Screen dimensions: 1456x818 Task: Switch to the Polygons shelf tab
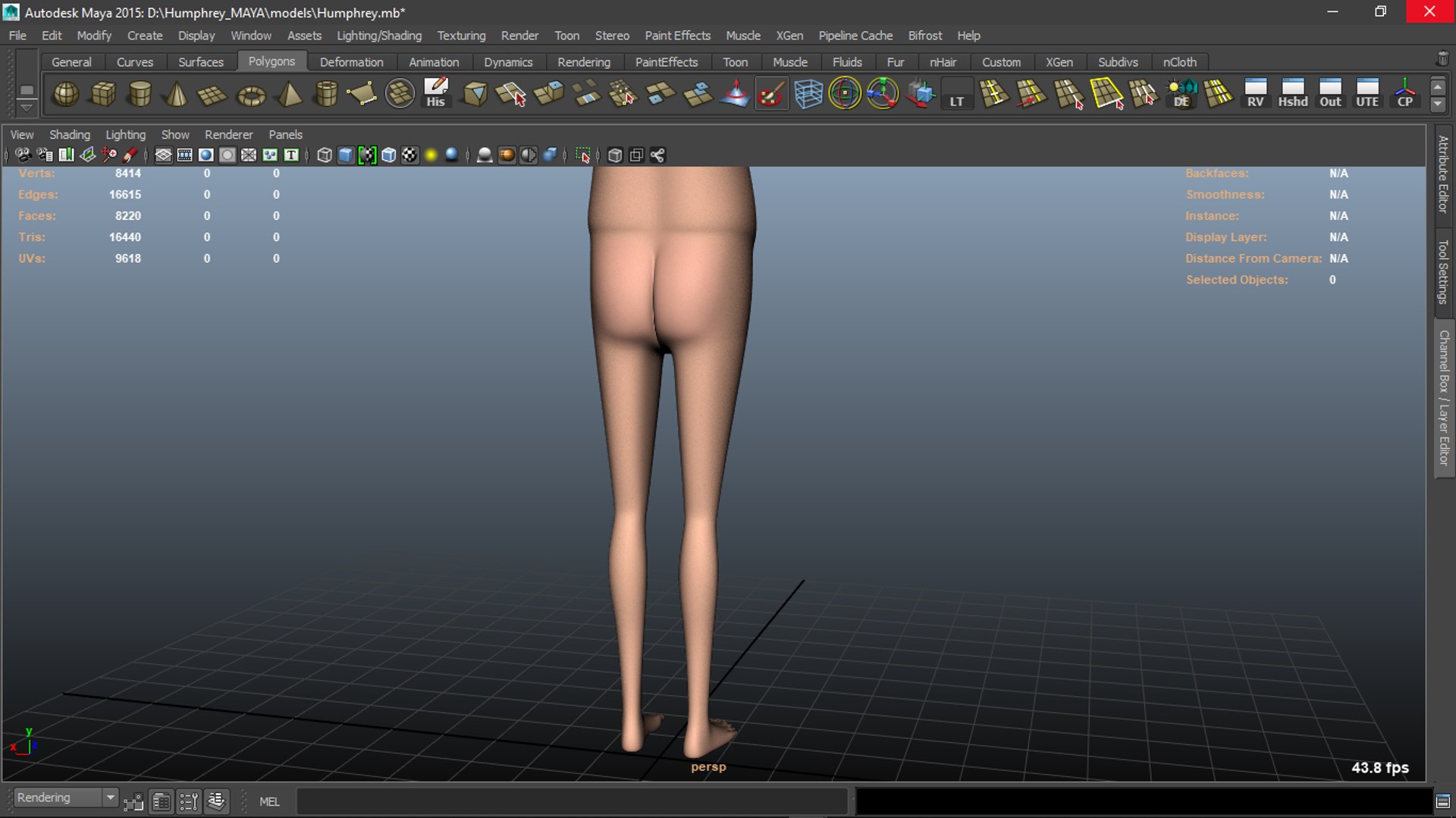pos(271,61)
